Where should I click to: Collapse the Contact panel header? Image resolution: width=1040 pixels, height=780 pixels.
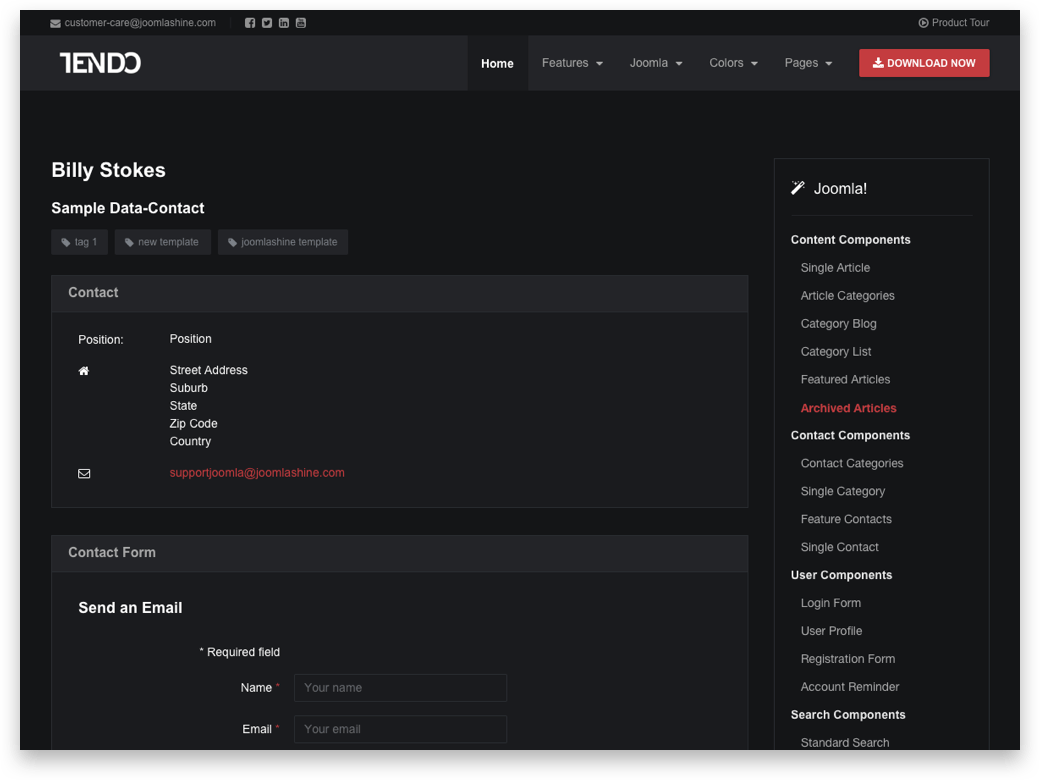(400, 293)
